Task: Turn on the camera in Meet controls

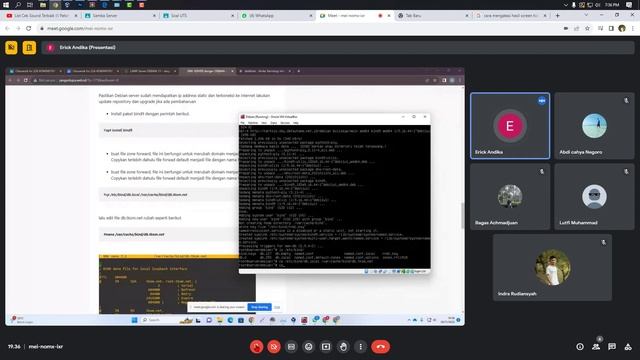Action: (274, 347)
